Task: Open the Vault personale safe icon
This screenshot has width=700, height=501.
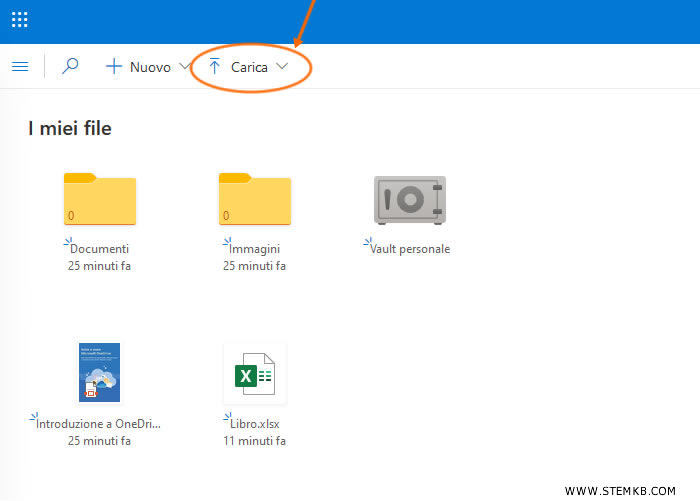Action: [x=410, y=200]
